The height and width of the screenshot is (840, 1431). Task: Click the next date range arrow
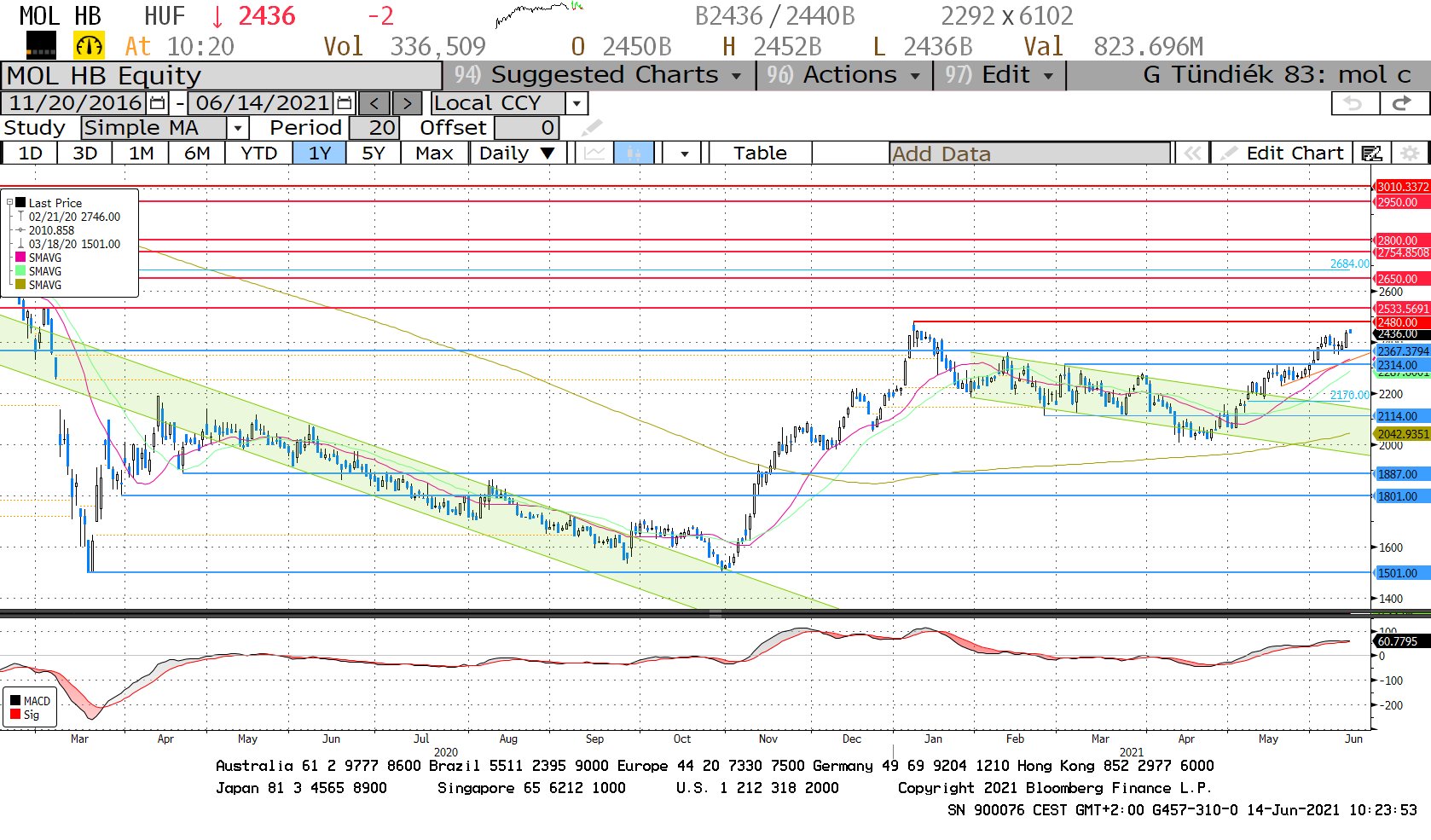click(x=407, y=103)
